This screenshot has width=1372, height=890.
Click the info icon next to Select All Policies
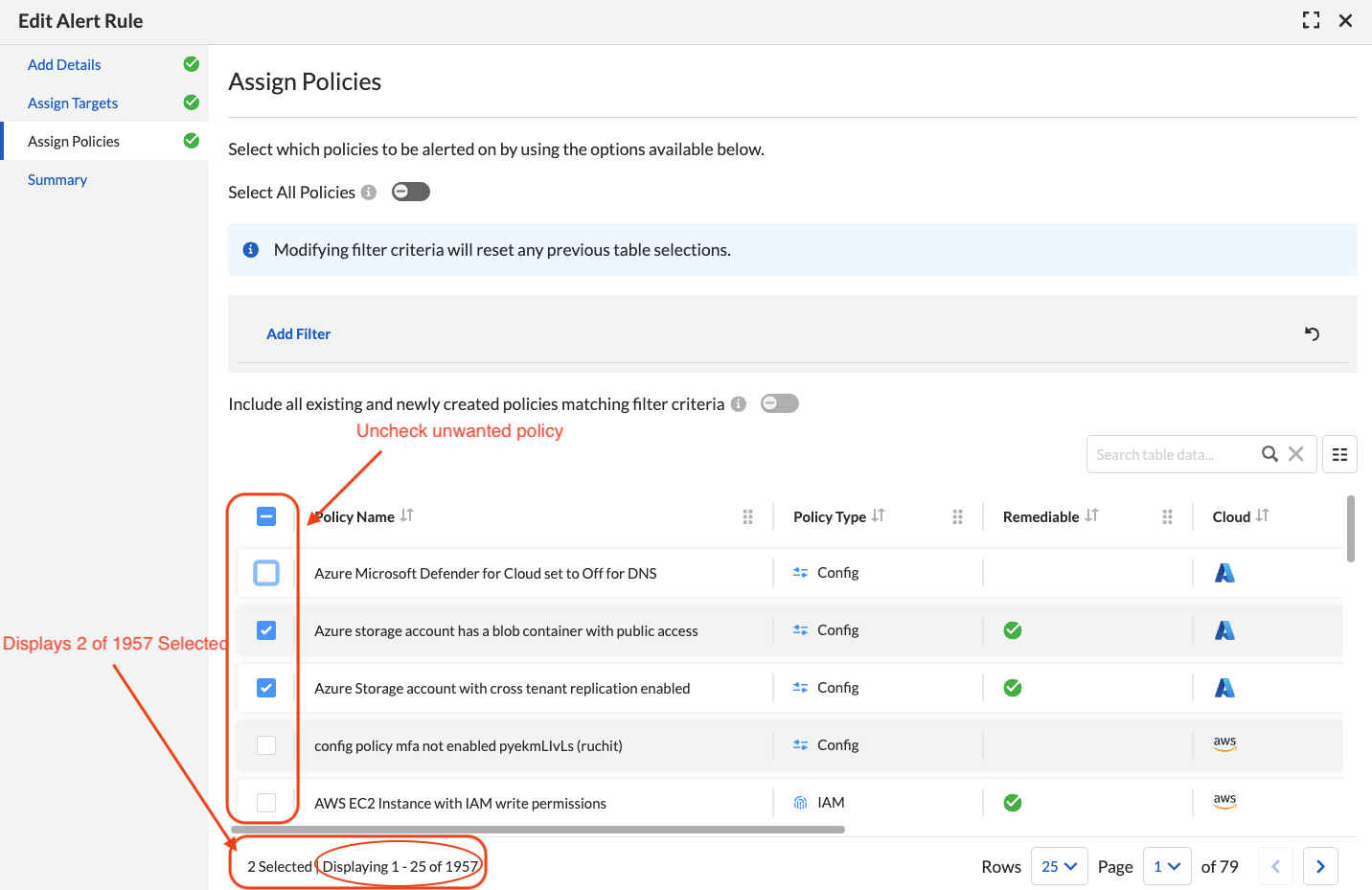(369, 193)
